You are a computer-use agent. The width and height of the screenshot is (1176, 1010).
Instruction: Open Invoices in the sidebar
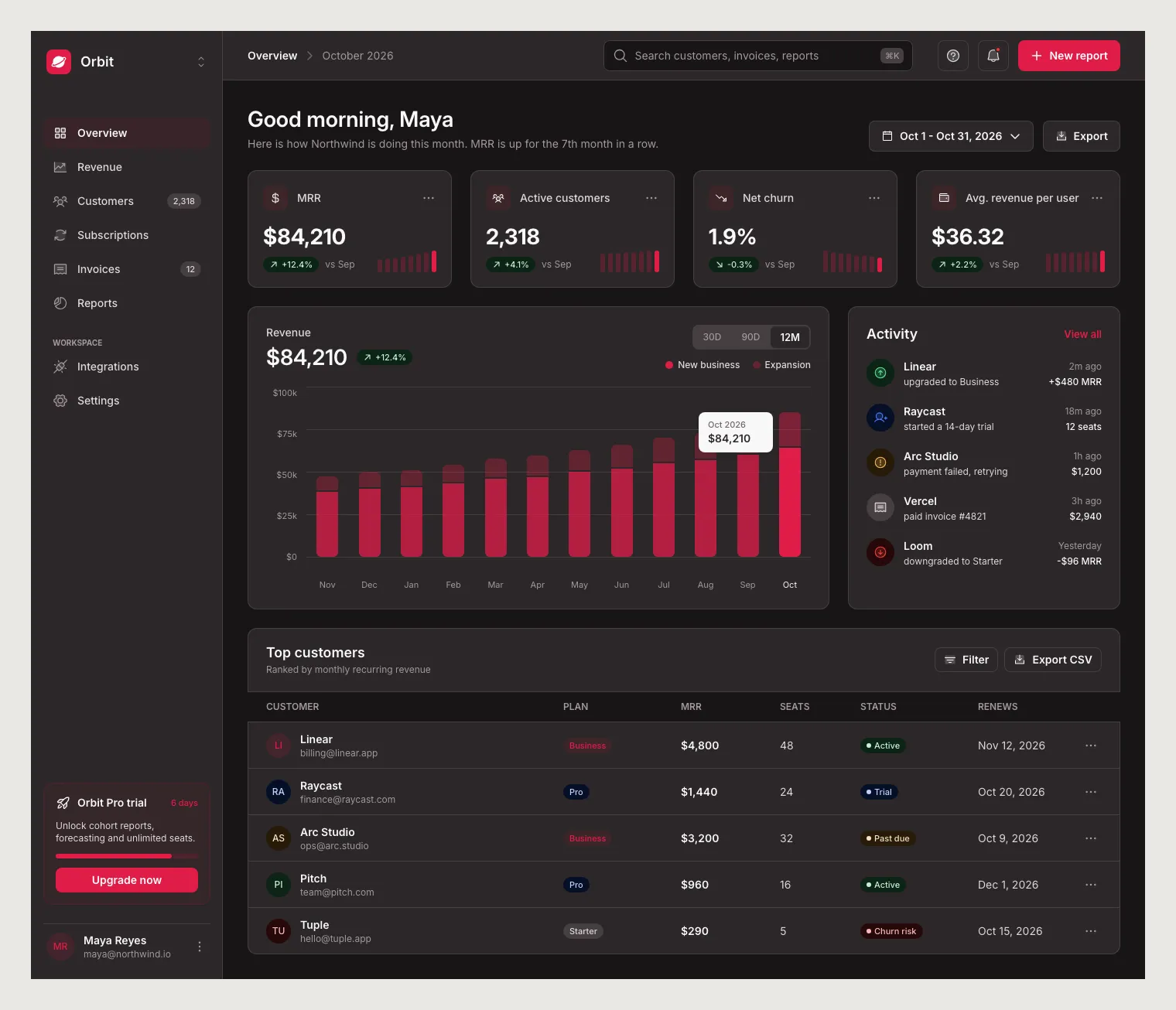click(x=127, y=269)
